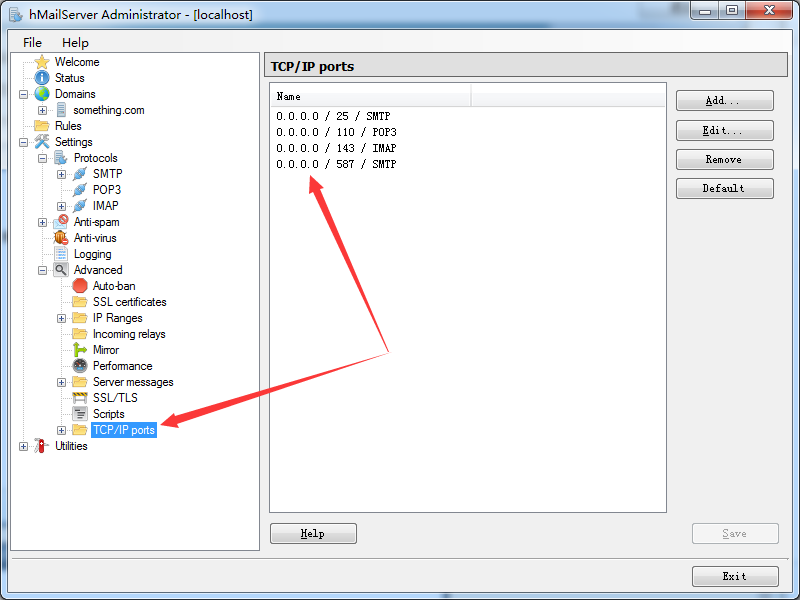Image resolution: width=800 pixels, height=600 pixels.
Task: Open the File menu
Action: tap(32, 43)
